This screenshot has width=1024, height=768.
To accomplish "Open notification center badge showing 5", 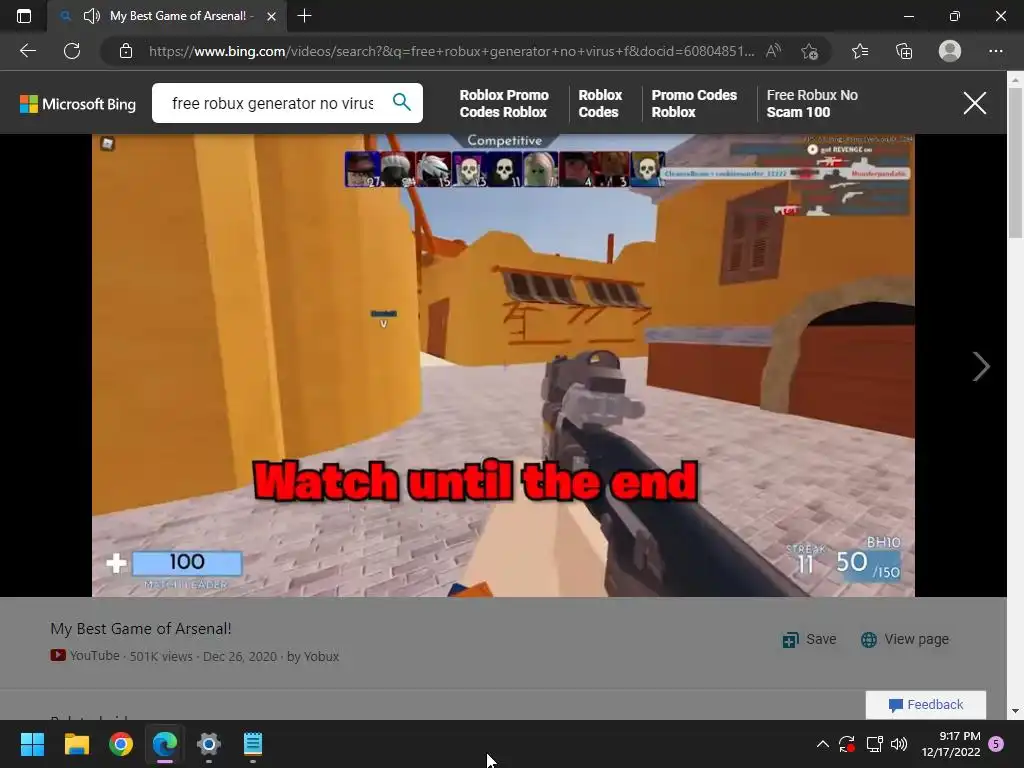I will coord(996,744).
